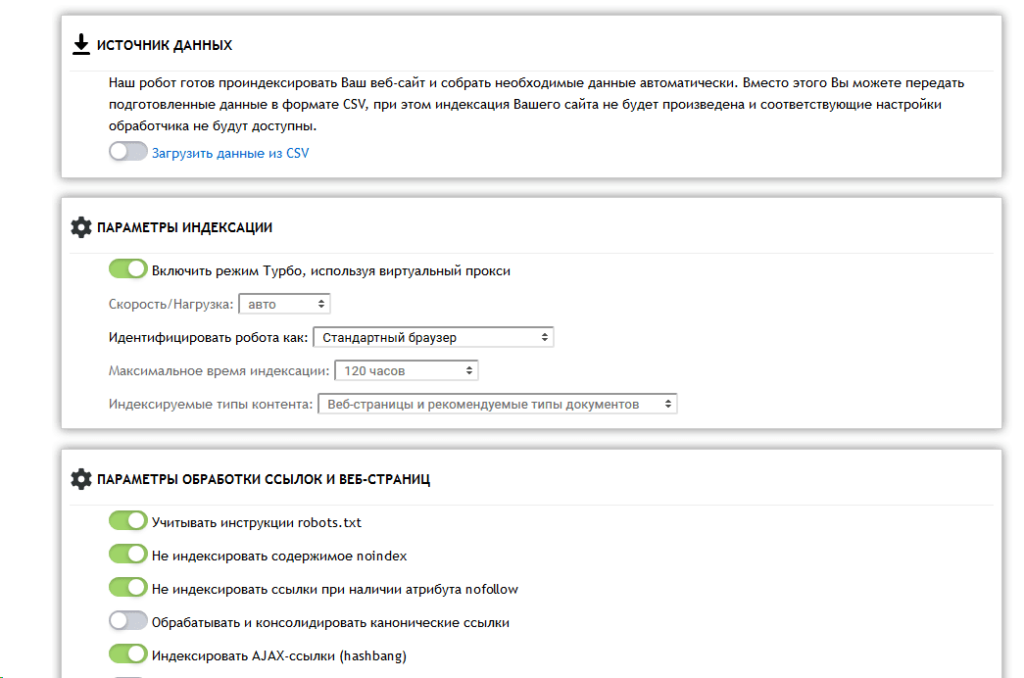
Task: Toggle off Не индексировать содержимое noindex
Action: pos(128,554)
